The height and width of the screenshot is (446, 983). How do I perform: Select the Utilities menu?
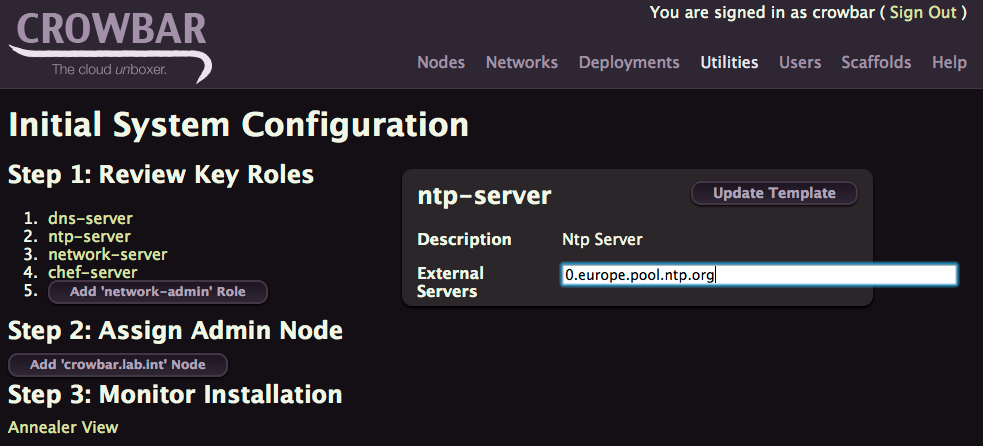(729, 63)
